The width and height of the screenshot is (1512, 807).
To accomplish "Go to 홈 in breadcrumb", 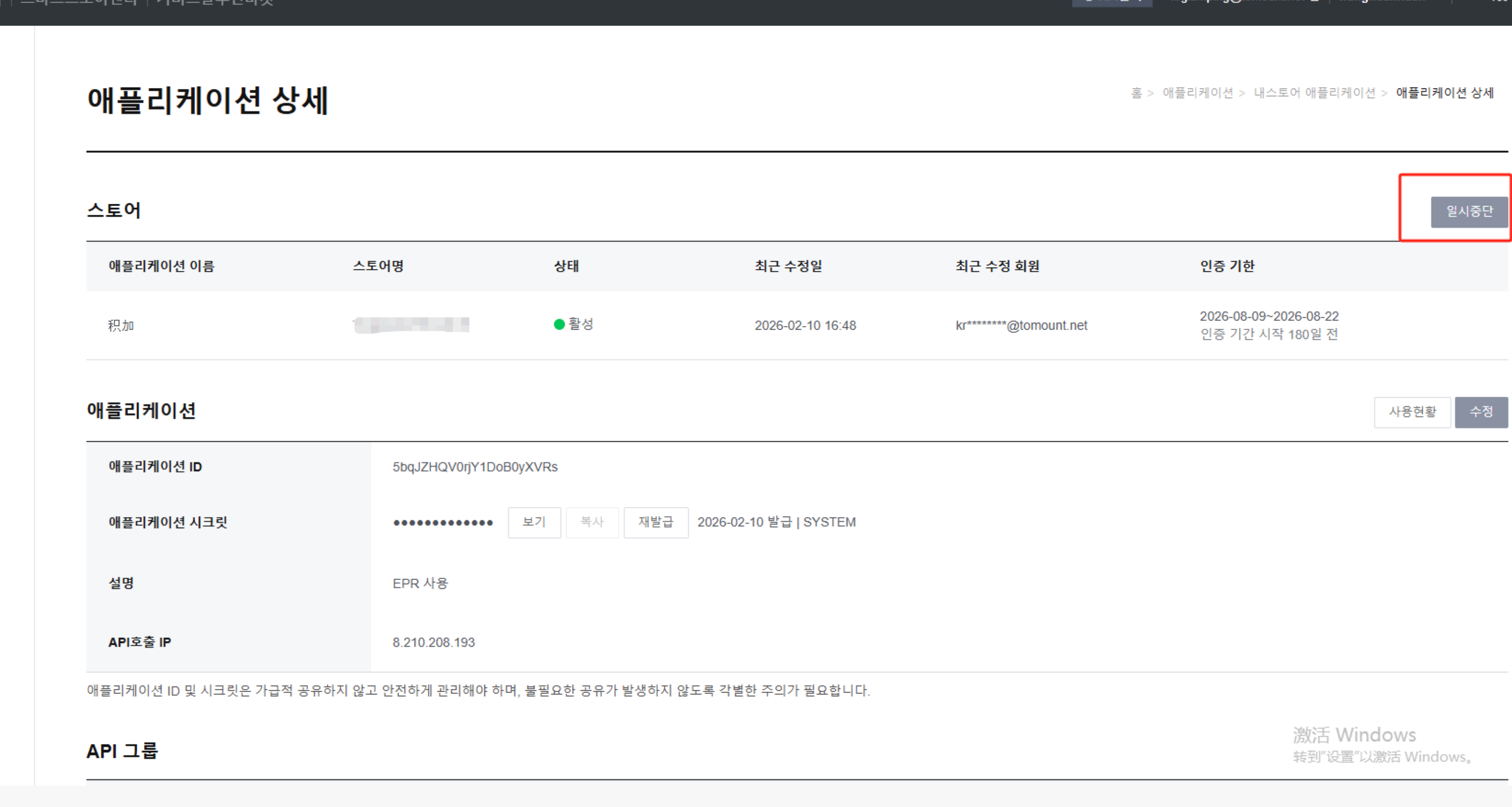I will (1136, 93).
